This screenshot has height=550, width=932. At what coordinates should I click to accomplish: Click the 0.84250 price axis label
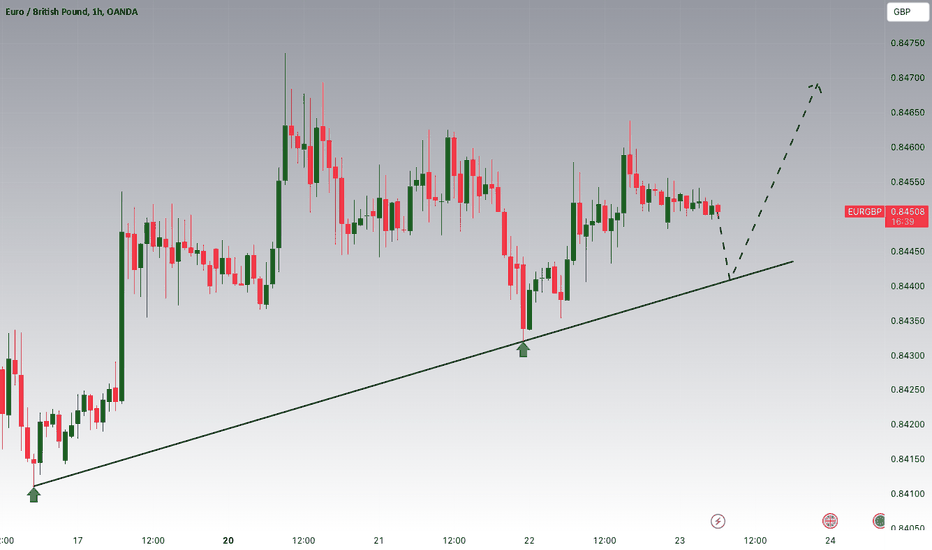tap(907, 390)
